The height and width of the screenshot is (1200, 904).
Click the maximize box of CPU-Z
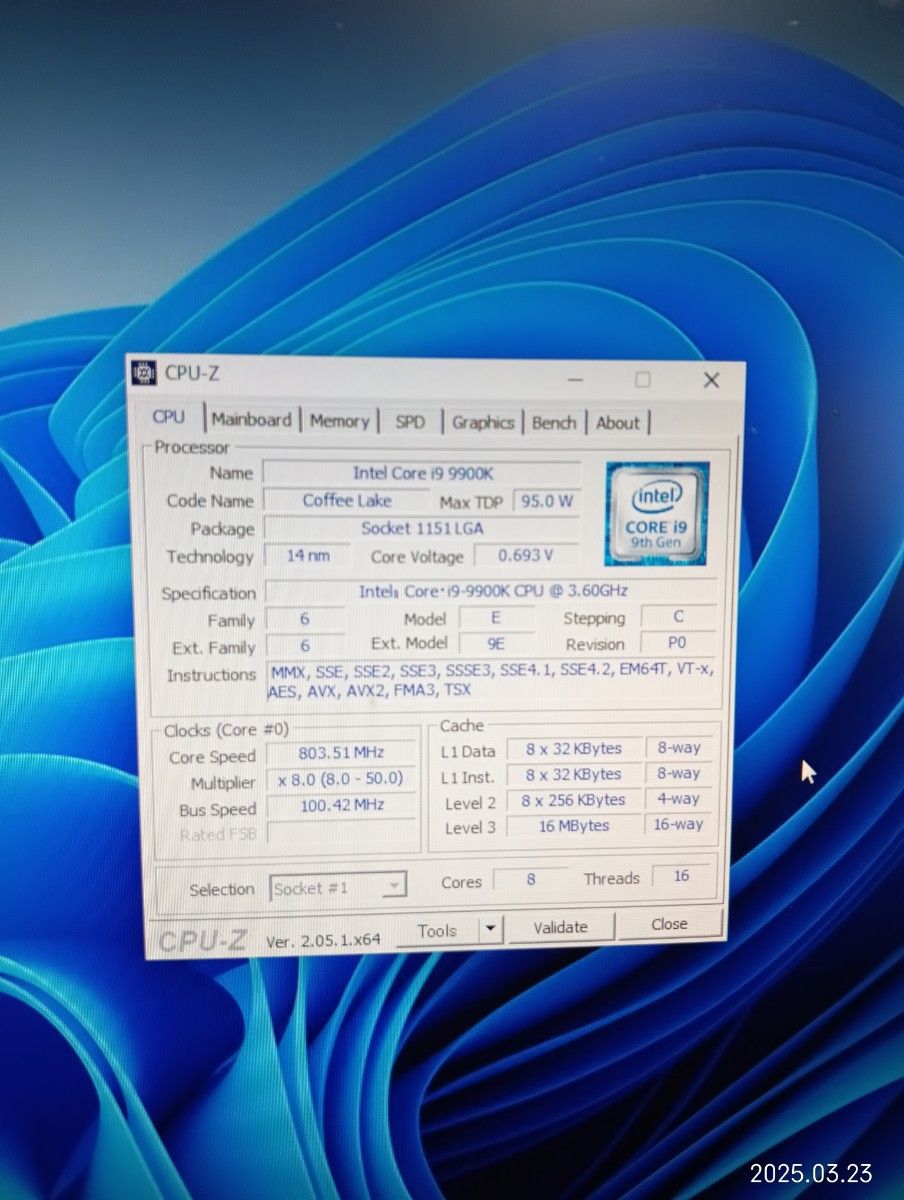point(642,379)
